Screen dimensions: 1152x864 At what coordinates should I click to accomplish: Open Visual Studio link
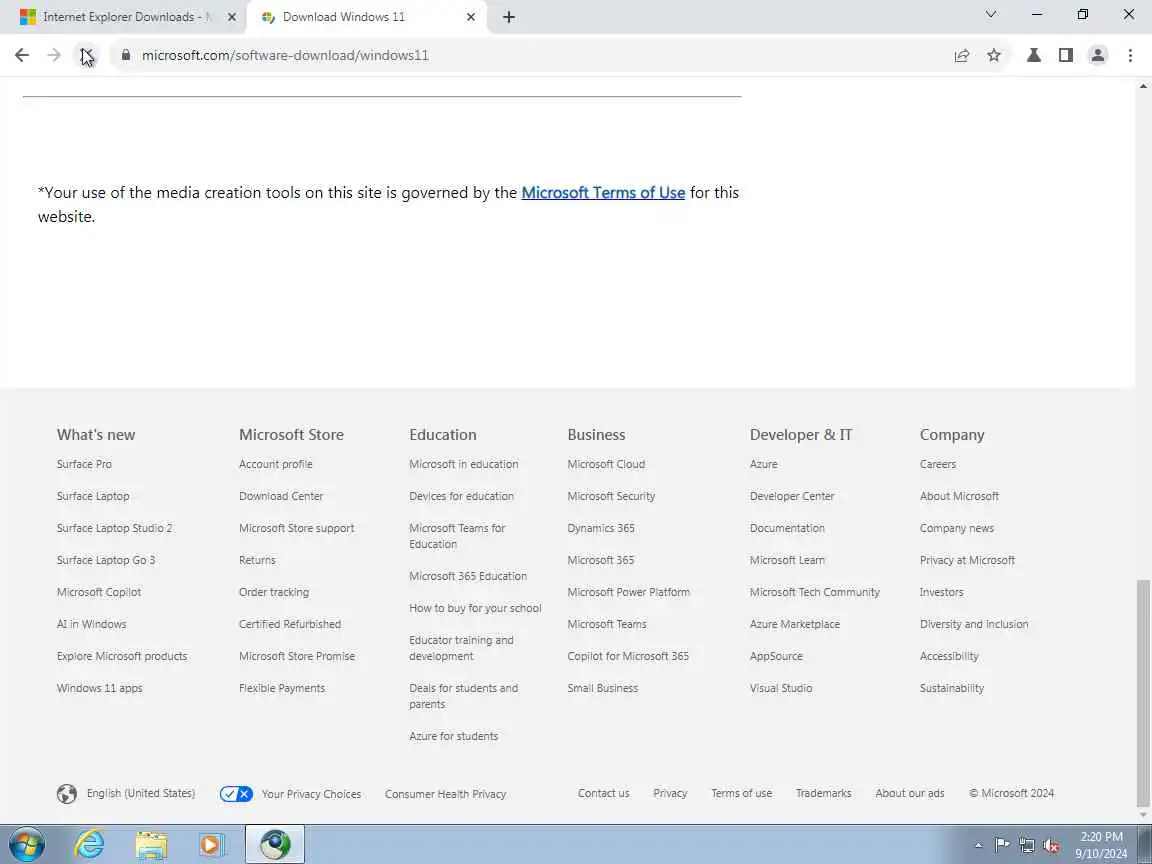coord(781,688)
